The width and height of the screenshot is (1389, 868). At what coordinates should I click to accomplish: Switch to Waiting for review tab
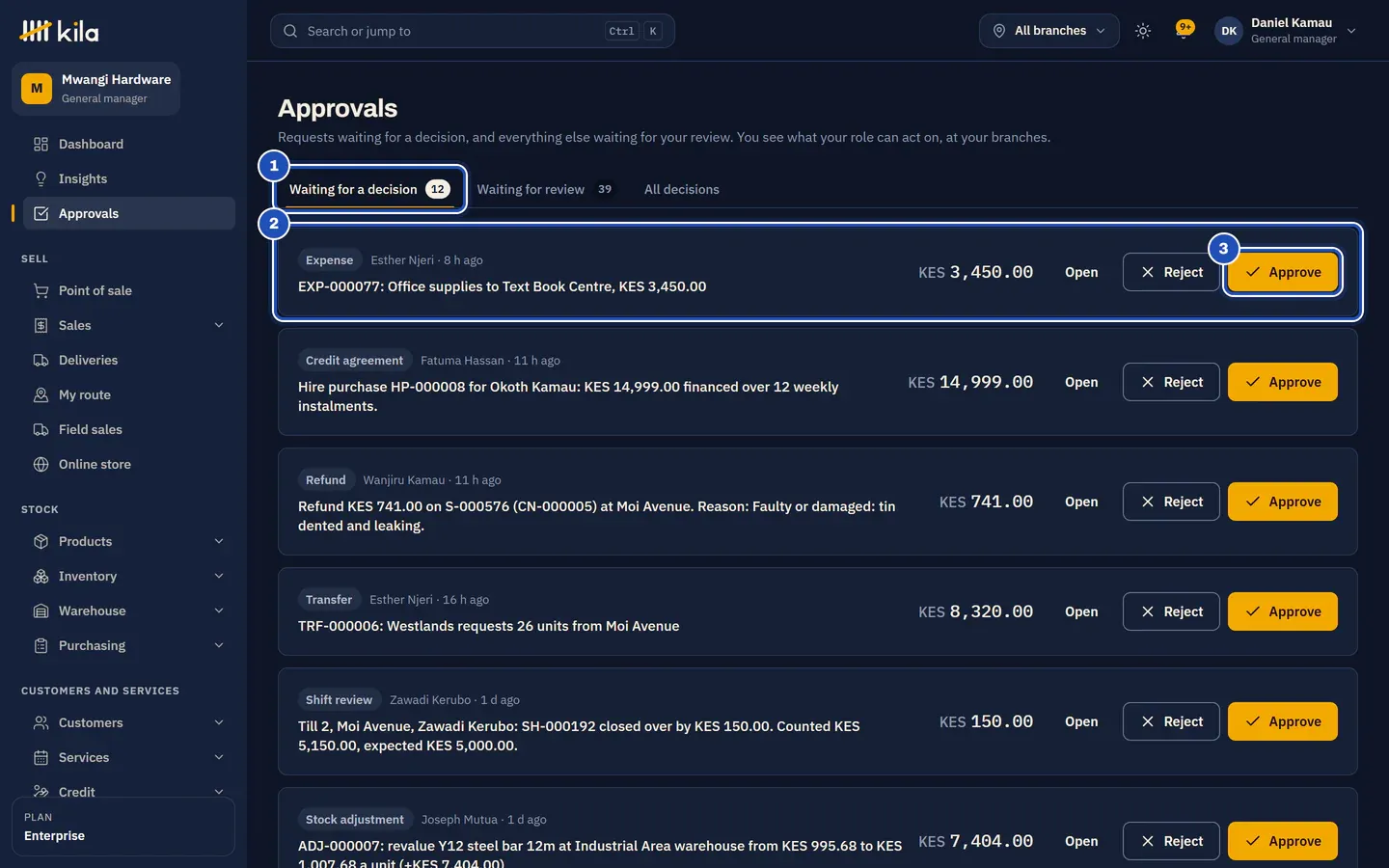pos(546,189)
